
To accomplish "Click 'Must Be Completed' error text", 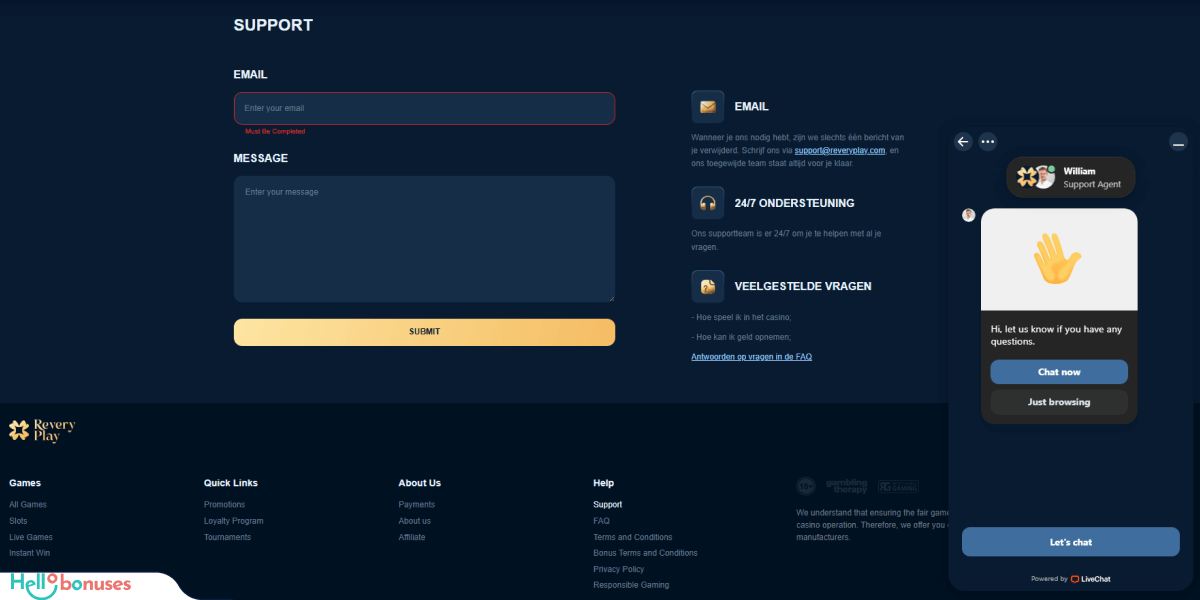I will coord(275,131).
